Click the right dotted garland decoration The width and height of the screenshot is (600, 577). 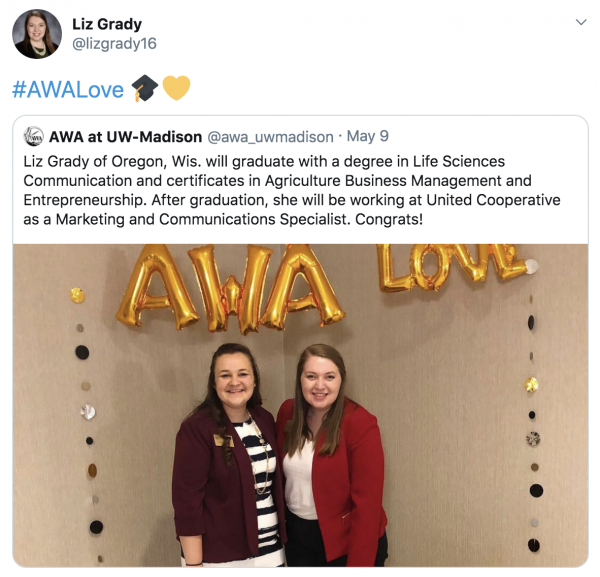click(533, 406)
